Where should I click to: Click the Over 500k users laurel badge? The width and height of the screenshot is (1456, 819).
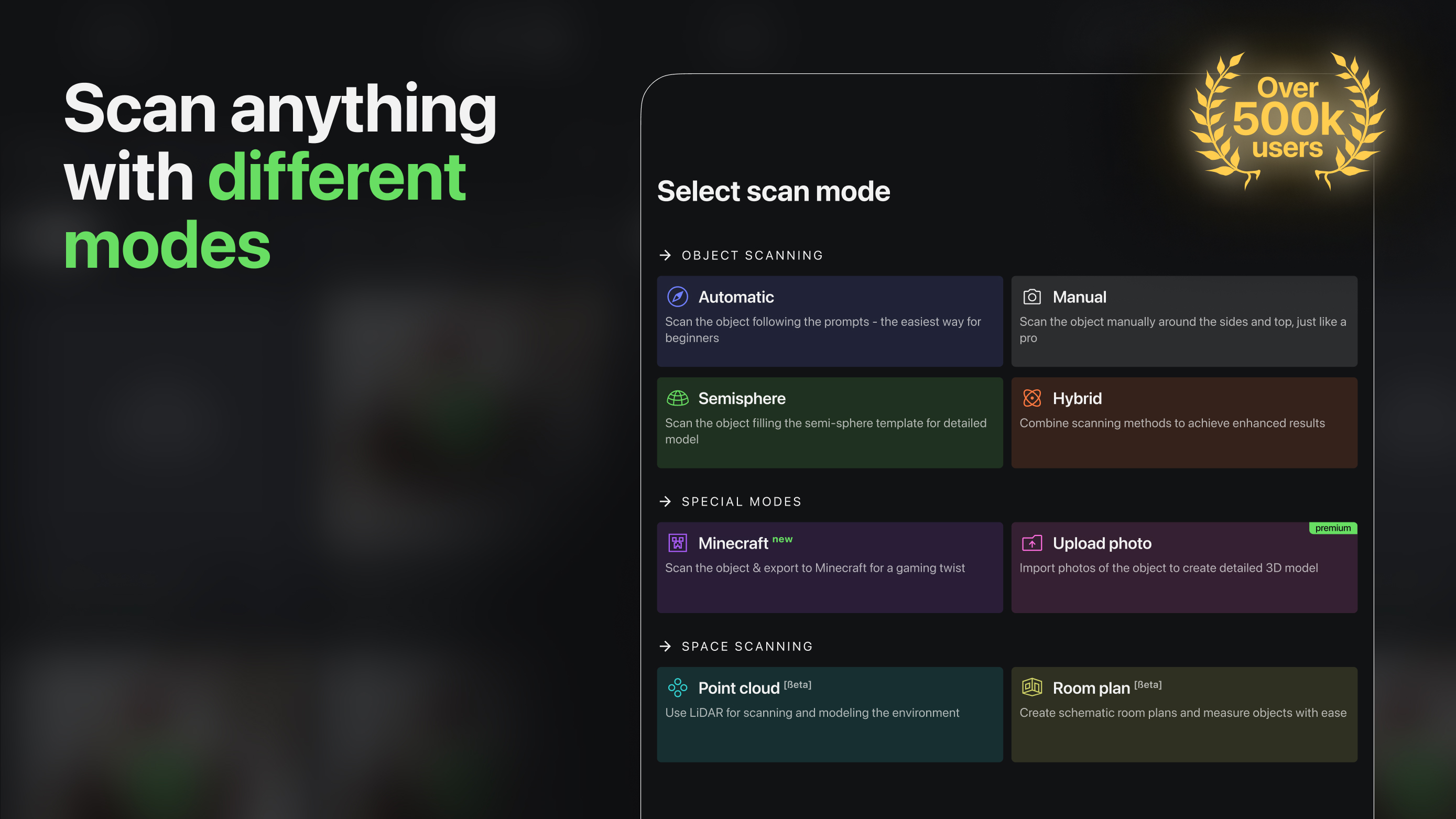coord(1287,121)
